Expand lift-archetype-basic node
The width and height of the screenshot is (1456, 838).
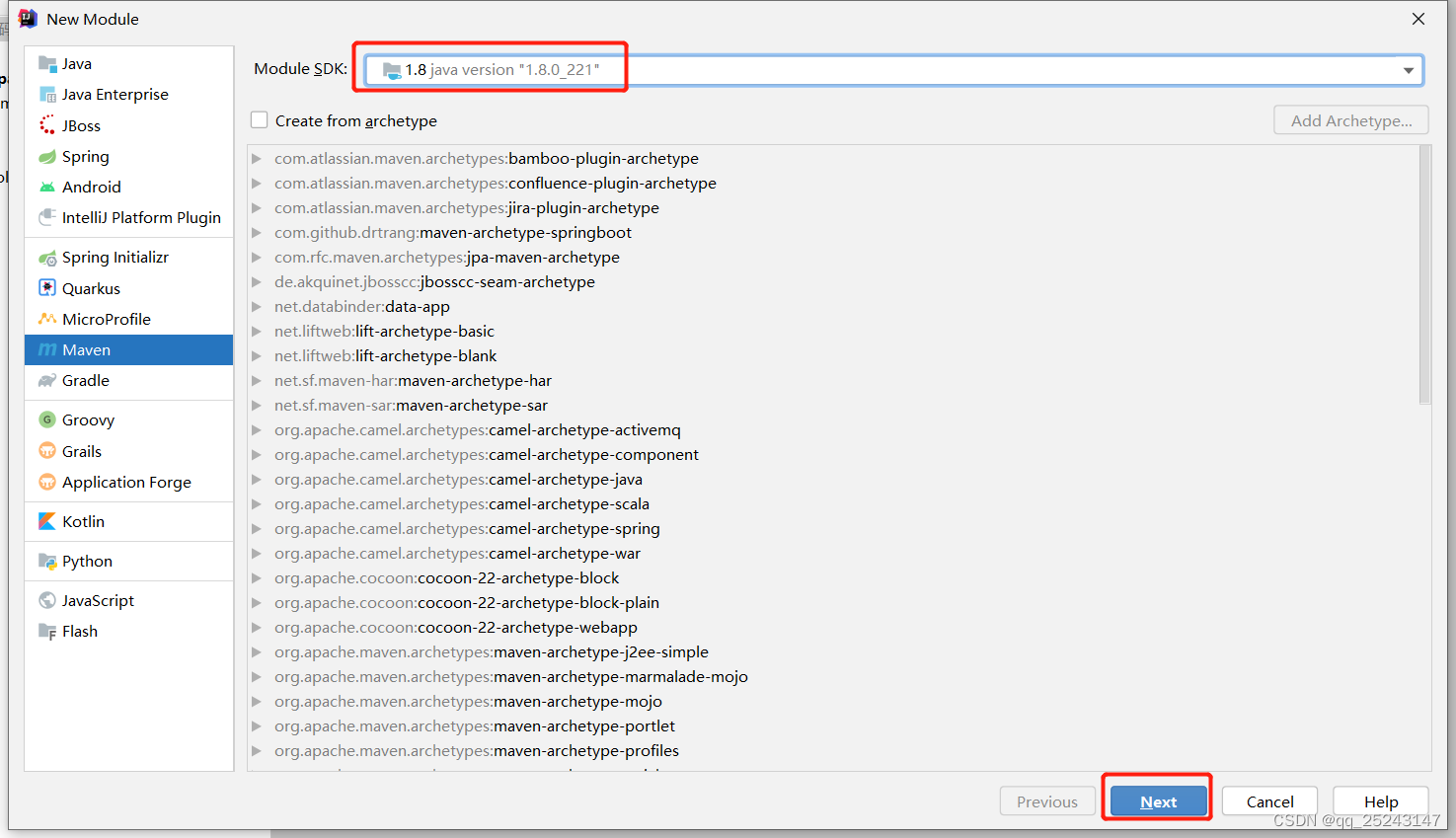pos(257,332)
